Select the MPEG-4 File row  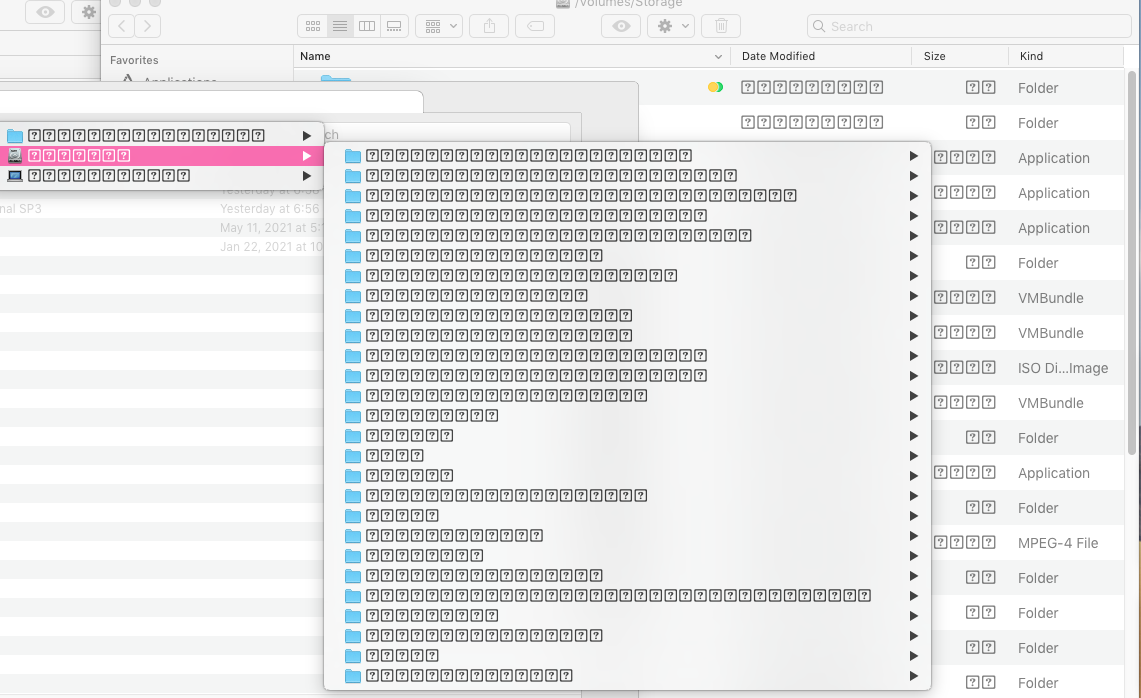1027,543
